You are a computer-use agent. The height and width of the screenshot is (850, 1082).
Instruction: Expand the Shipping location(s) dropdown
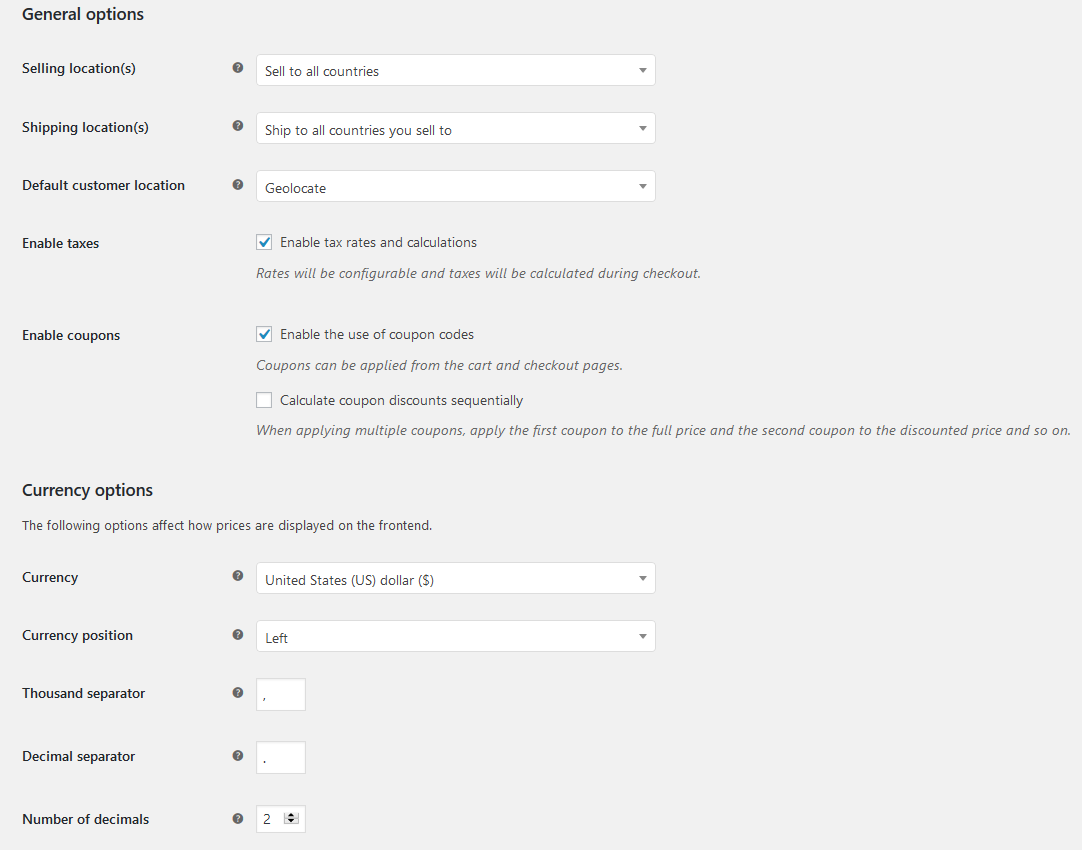coord(455,128)
